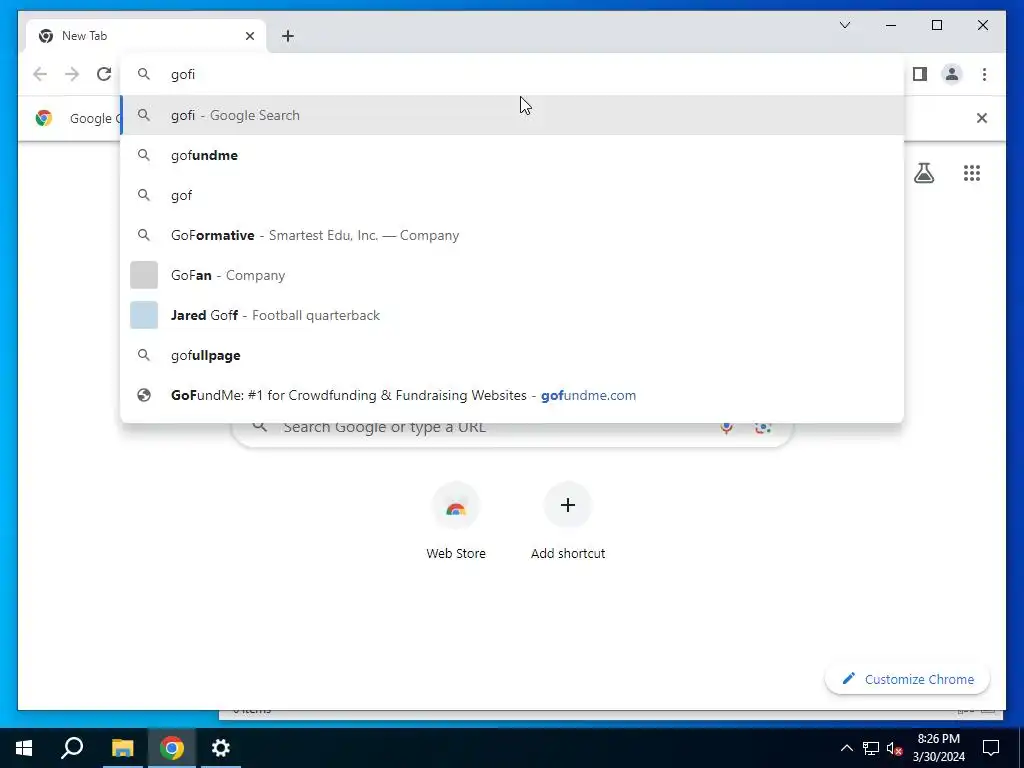This screenshot has width=1024, height=768.
Task: Open the GoFundMe gofundme.com URL suggestion
Action: coord(513,395)
